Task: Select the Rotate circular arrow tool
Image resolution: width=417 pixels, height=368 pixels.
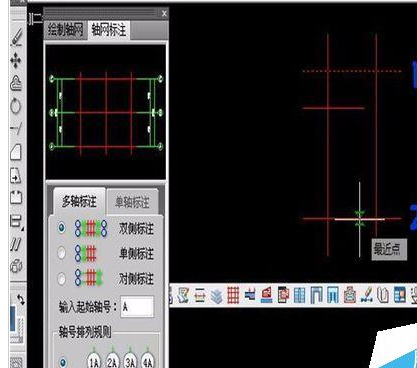Action: 16,106
